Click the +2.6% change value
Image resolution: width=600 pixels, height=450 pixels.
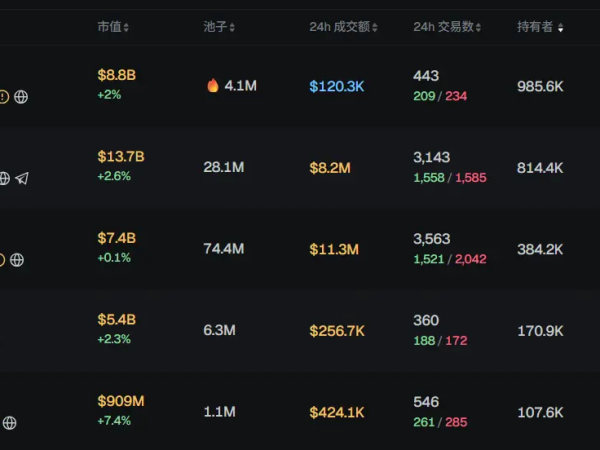click(114, 176)
